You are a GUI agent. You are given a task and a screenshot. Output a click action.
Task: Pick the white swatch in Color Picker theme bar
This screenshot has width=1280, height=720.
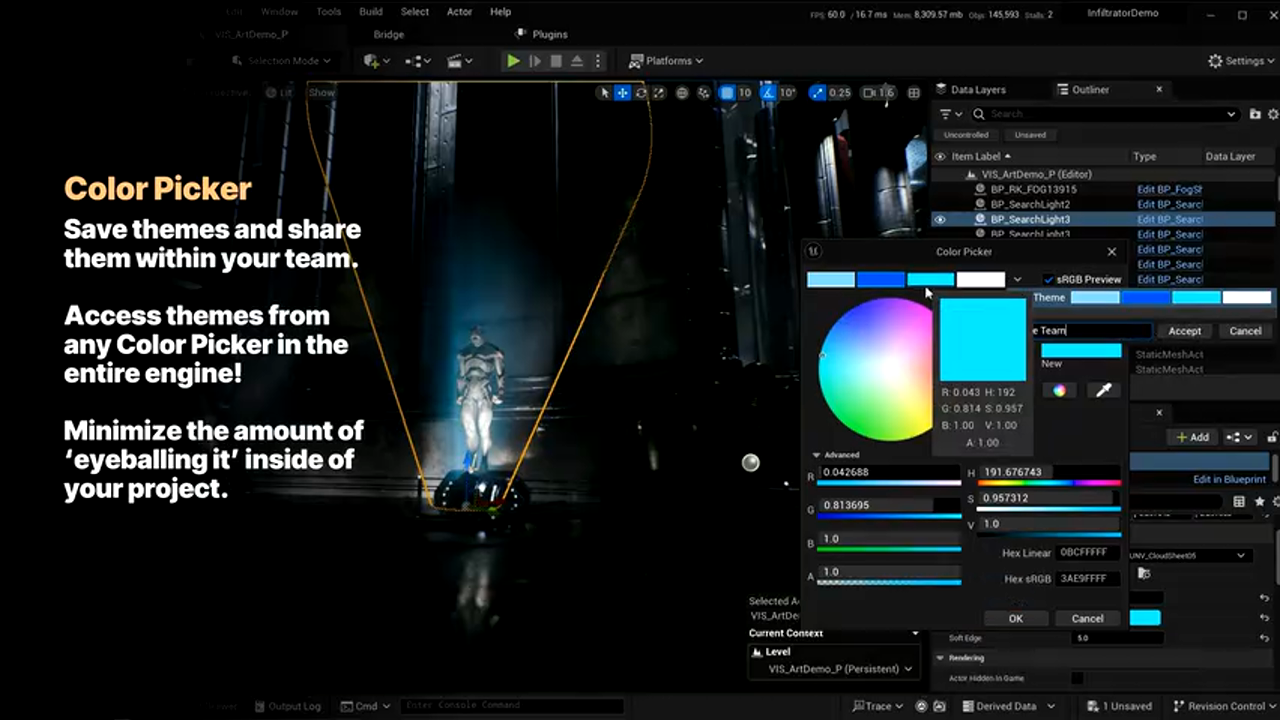click(x=980, y=280)
